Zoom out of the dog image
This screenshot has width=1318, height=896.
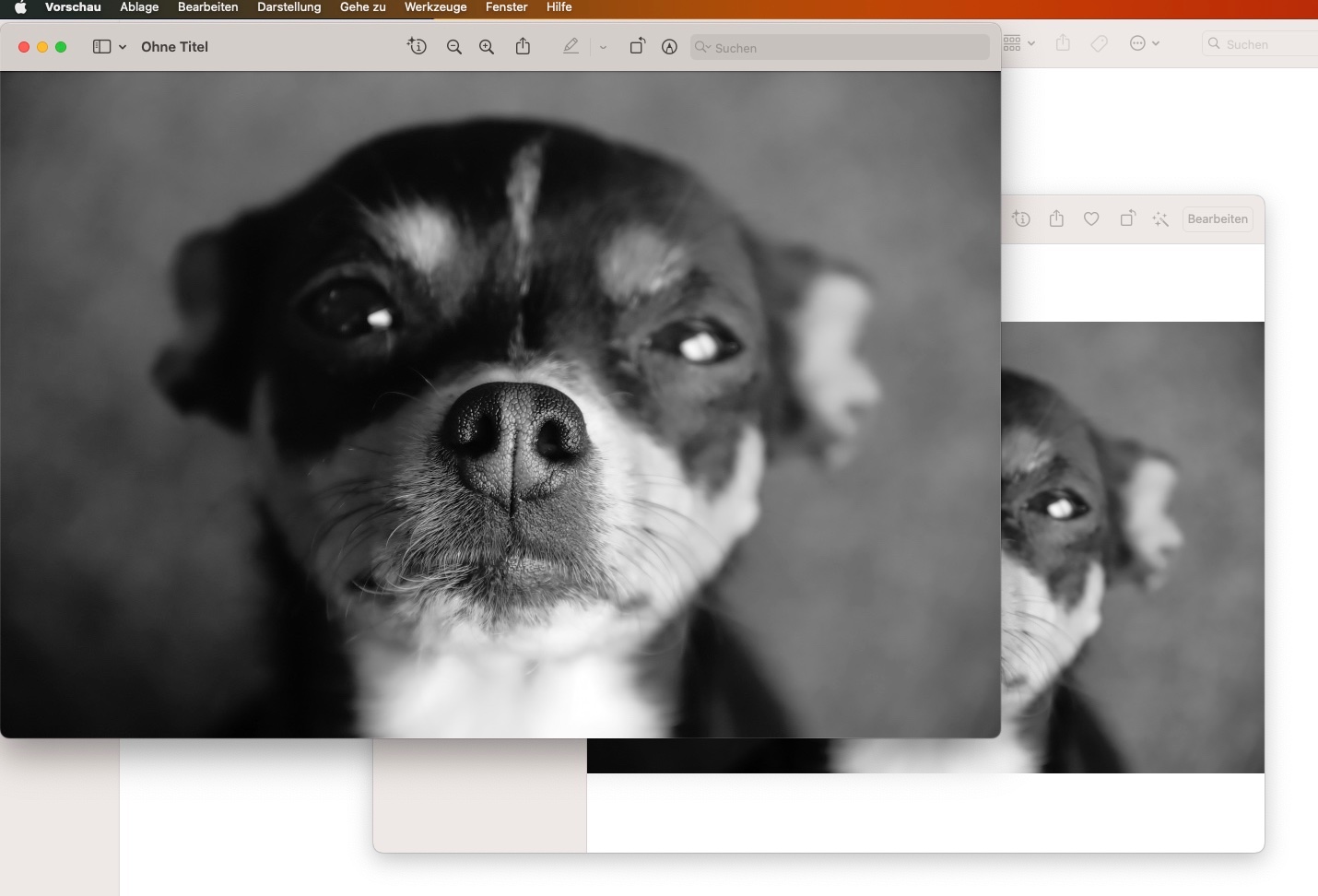pos(453,47)
